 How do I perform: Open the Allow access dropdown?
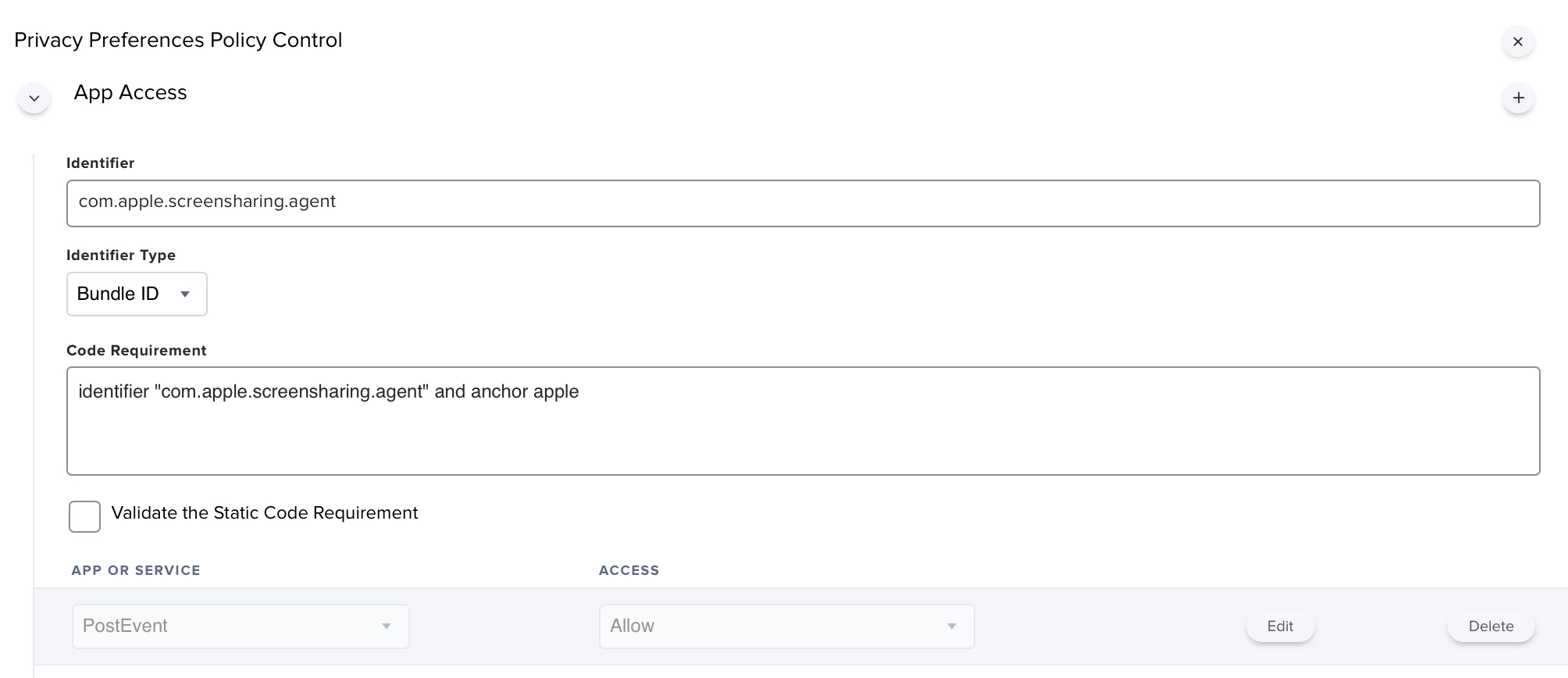coord(786,626)
